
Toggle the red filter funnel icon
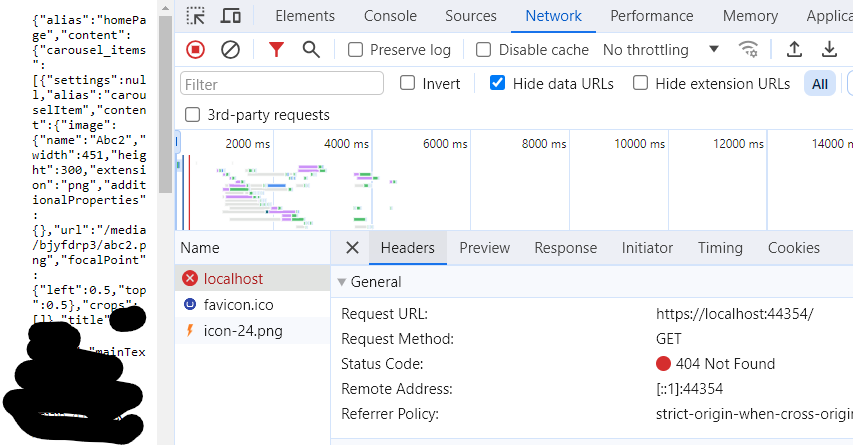click(276, 50)
